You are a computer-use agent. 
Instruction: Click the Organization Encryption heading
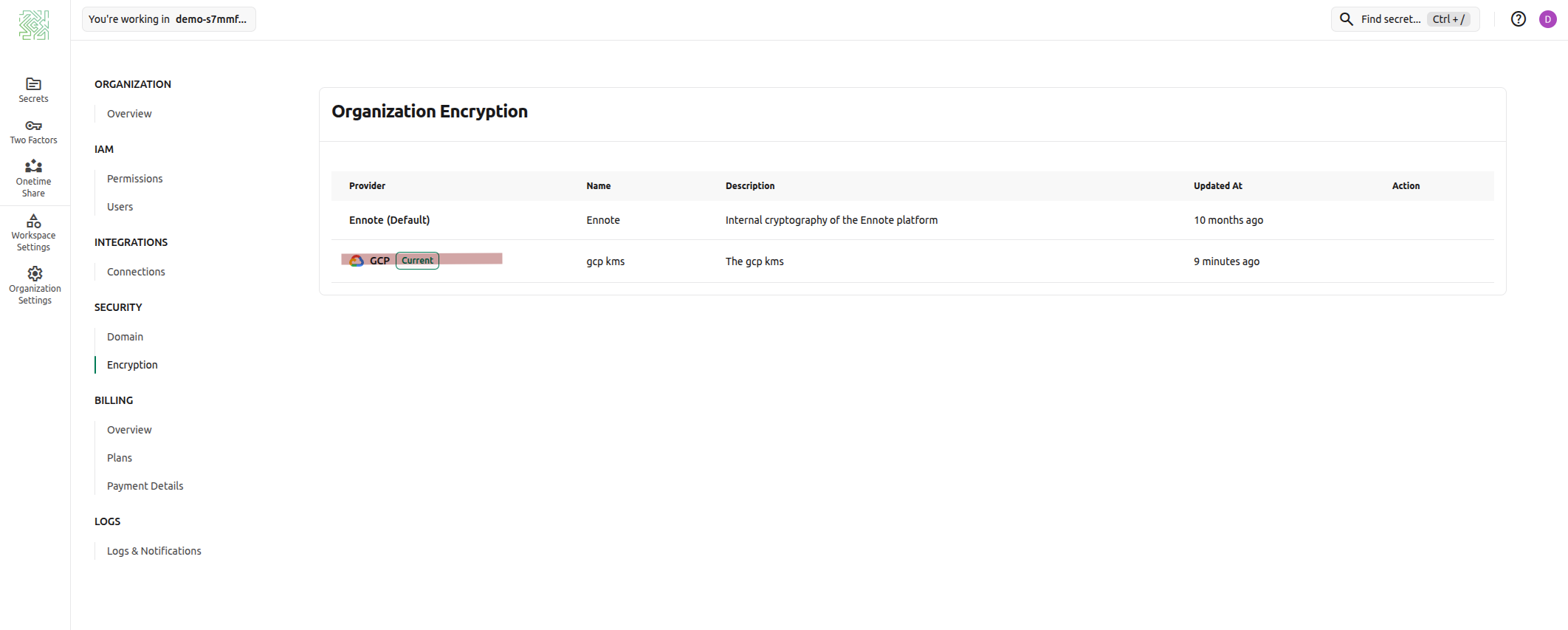pyautogui.click(x=430, y=112)
